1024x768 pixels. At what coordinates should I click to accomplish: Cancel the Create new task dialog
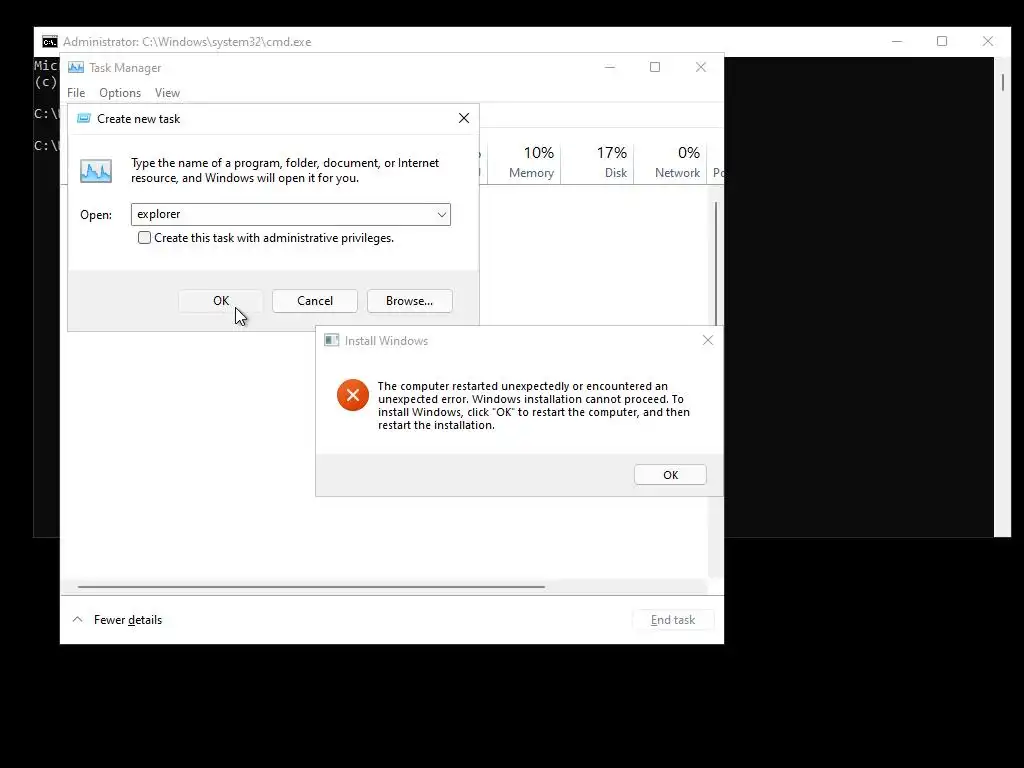[x=315, y=301]
